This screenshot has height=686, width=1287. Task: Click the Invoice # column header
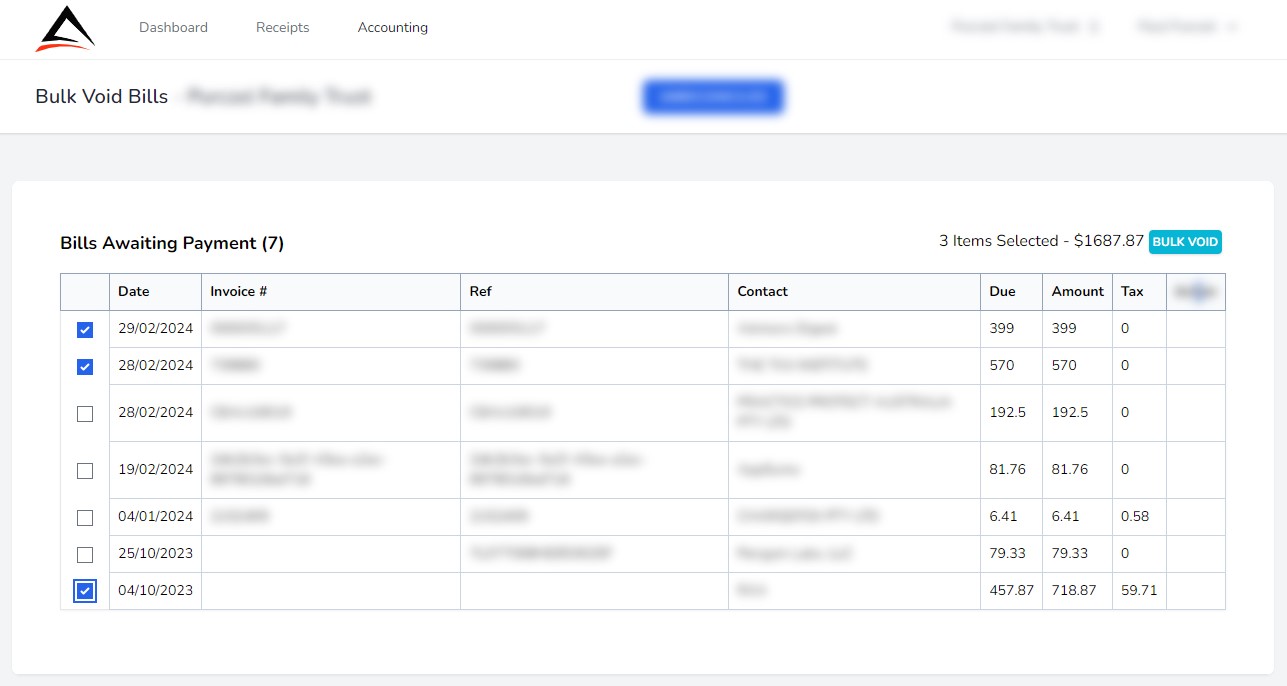(238, 292)
